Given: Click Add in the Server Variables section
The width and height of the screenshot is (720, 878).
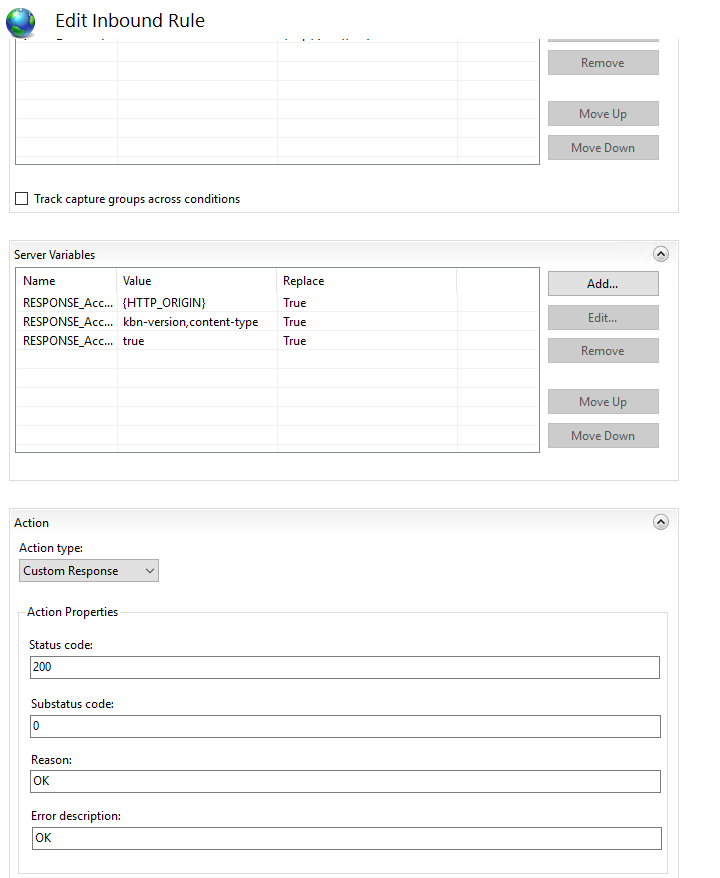Looking at the screenshot, I should coord(602,283).
